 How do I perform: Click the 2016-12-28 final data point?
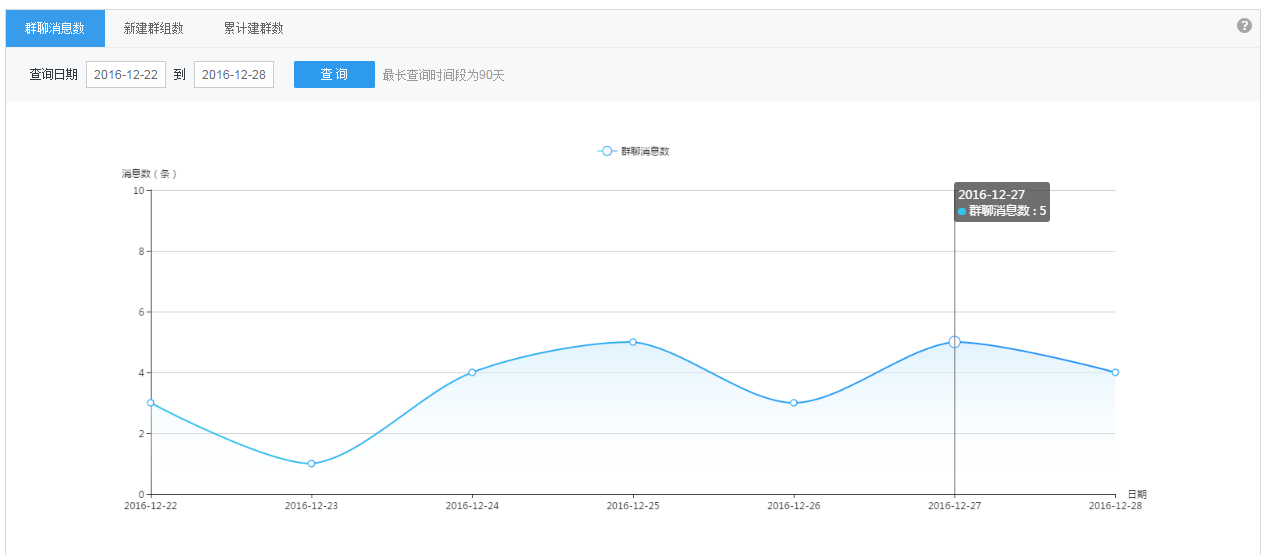(1115, 372)
